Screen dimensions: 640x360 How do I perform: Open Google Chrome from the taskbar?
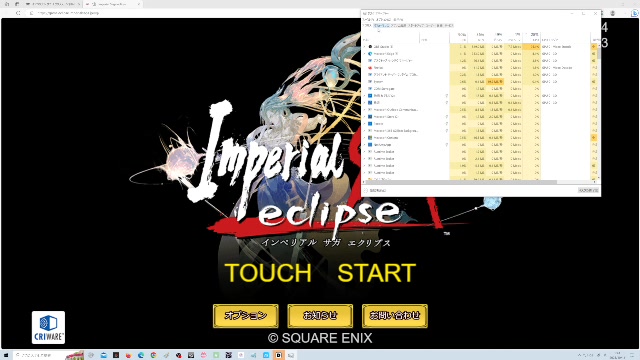click(153, 355)
